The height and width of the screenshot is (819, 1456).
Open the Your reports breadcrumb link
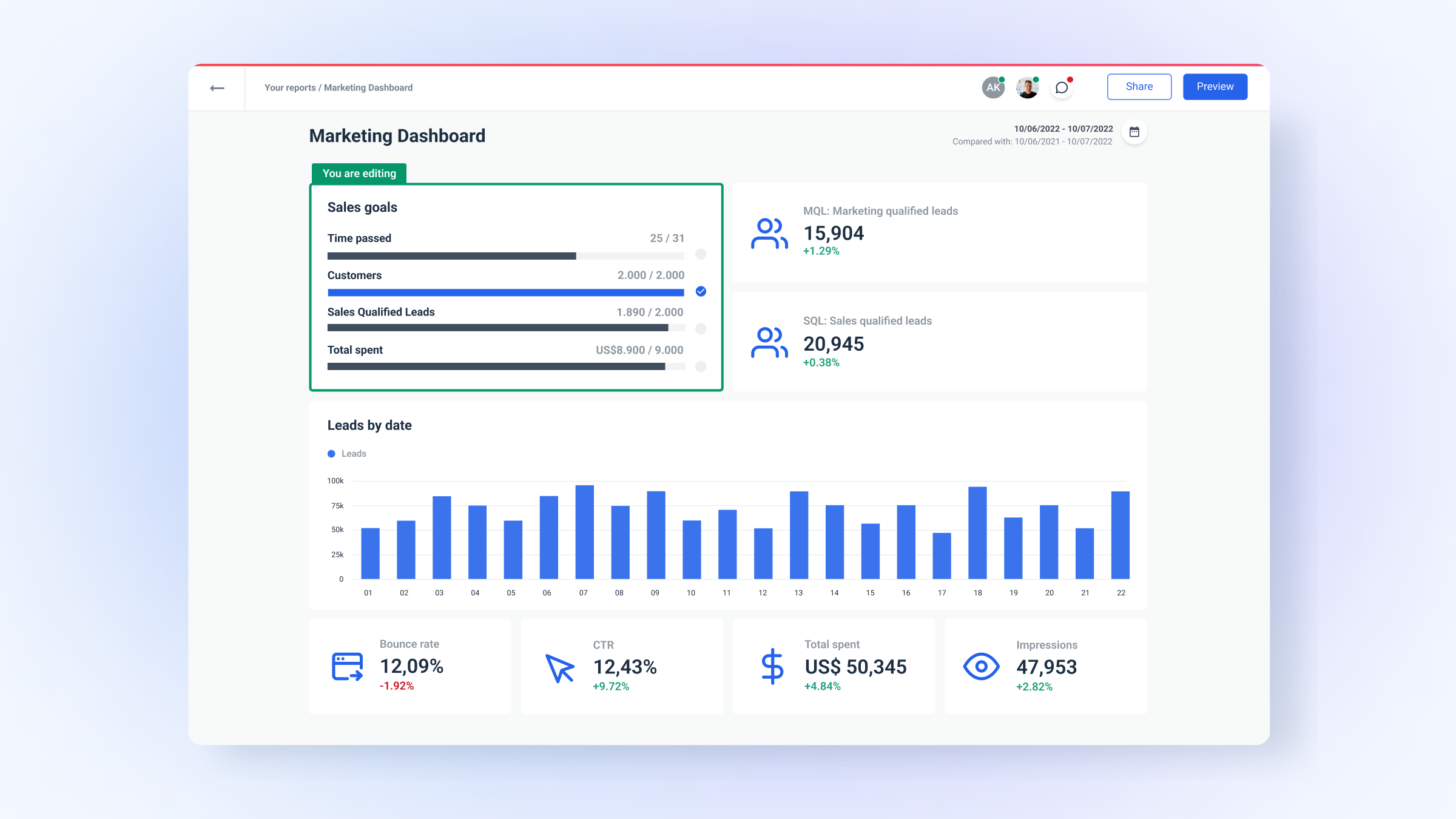(x=289, y=87)
